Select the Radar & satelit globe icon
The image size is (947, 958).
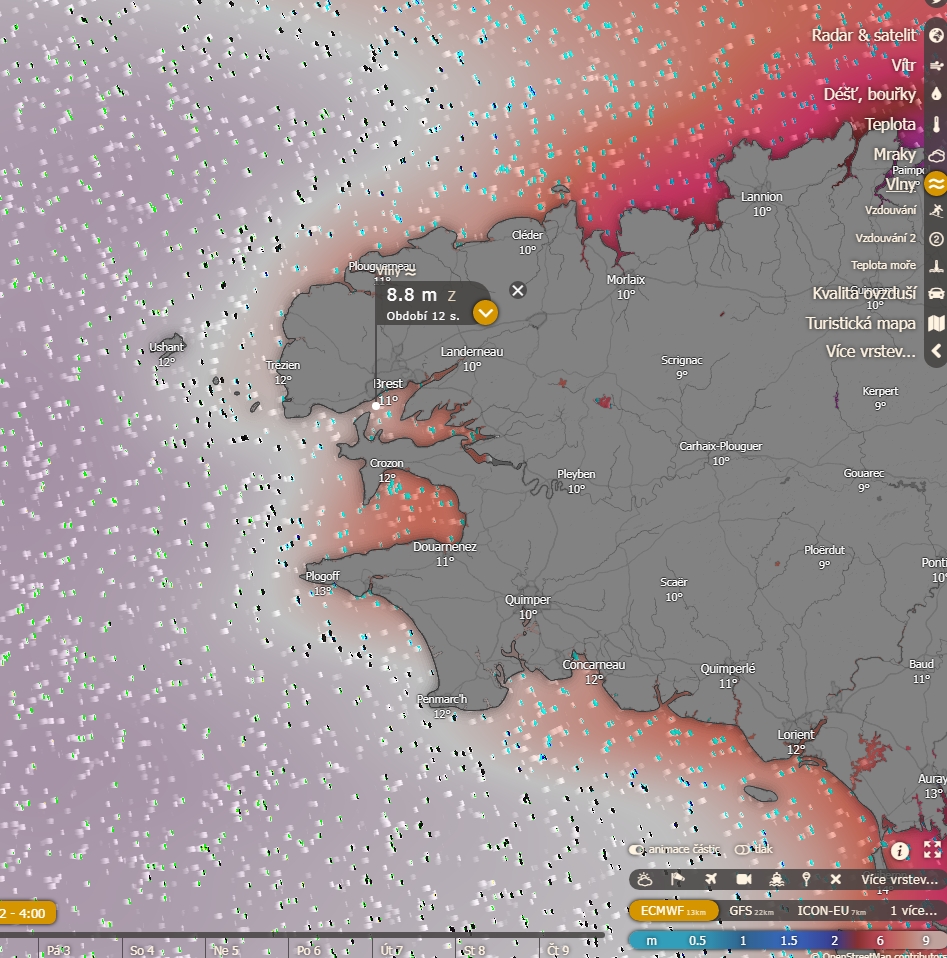click(936, 36)
